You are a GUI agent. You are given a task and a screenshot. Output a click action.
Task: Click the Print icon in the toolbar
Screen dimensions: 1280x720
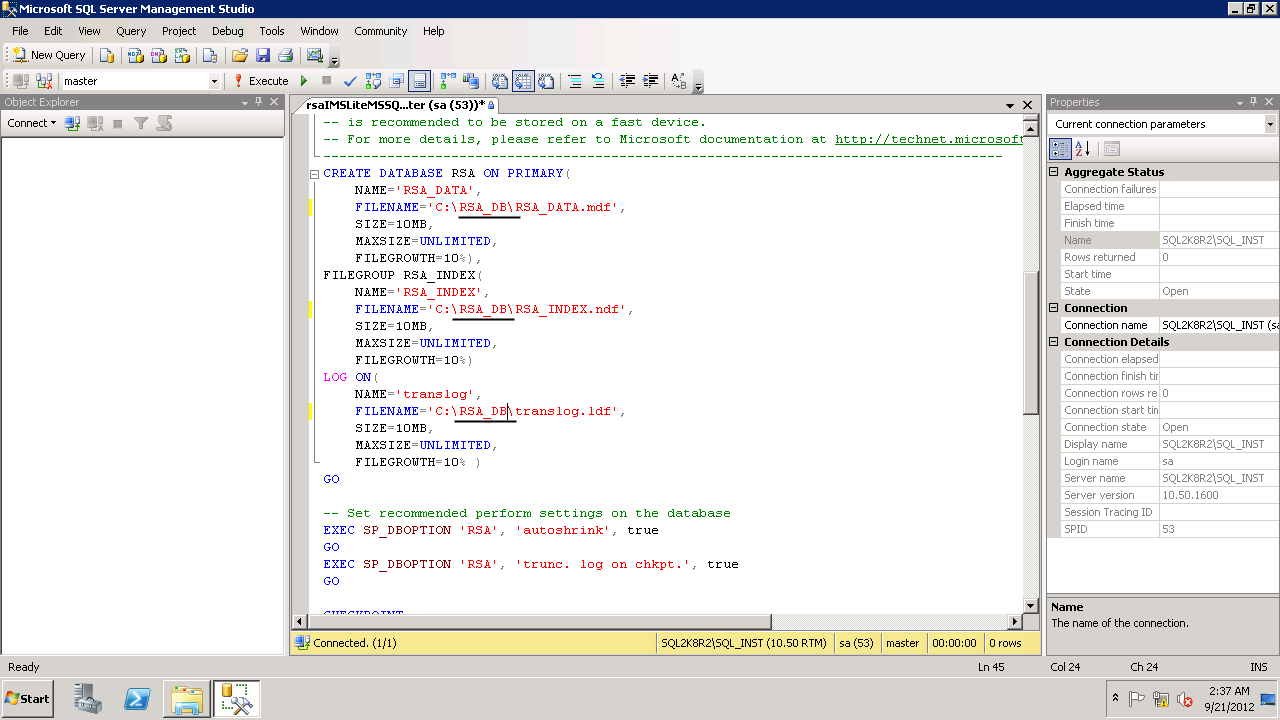click(285, 56)
